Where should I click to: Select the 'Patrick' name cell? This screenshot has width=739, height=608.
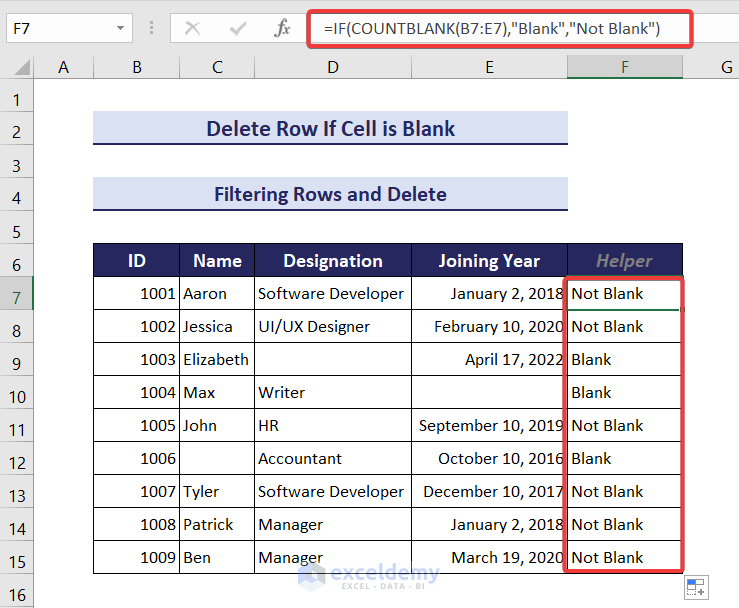click(x=217, y=524)
